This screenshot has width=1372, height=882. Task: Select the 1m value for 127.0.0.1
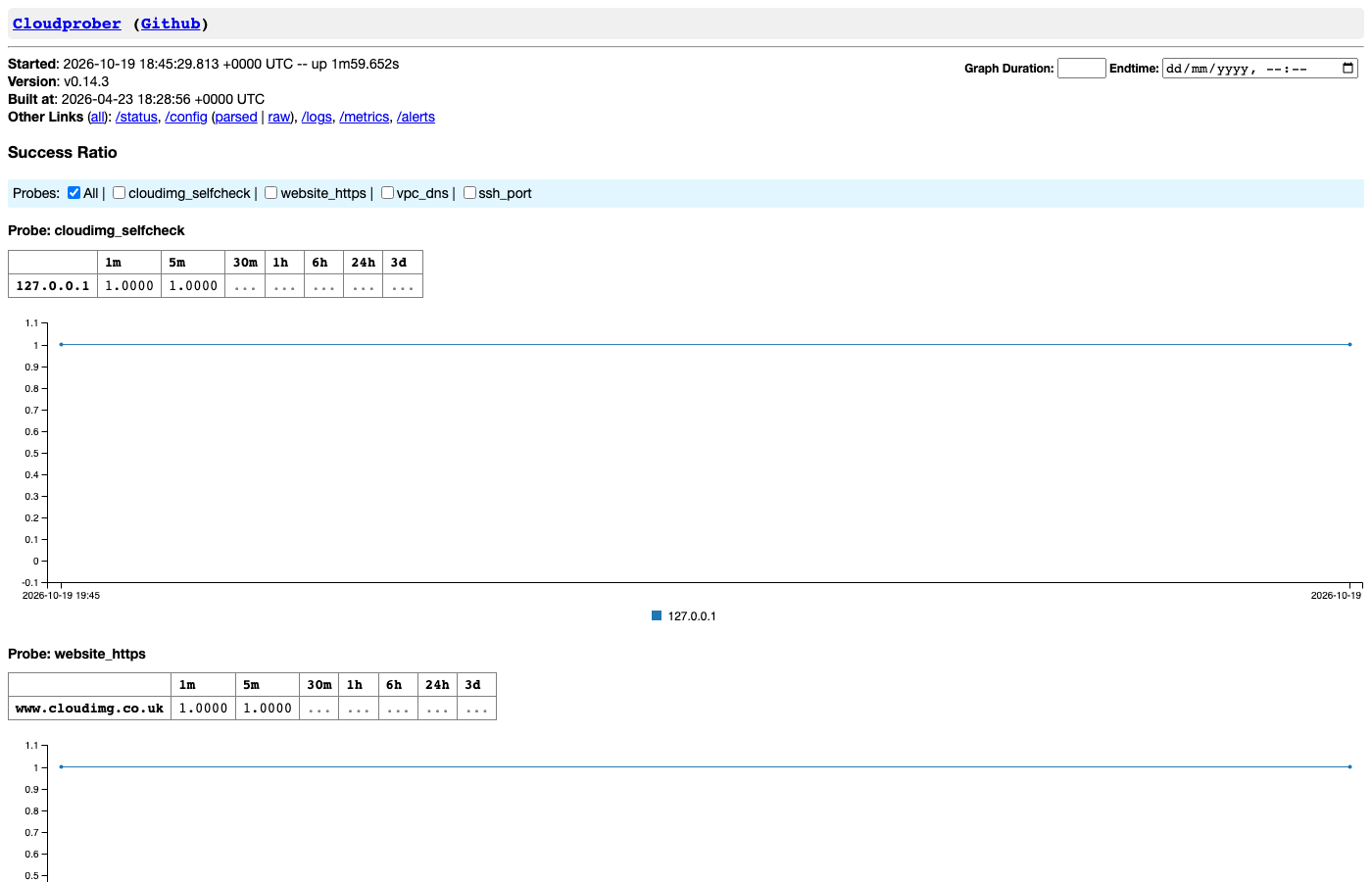click(129, 286)
